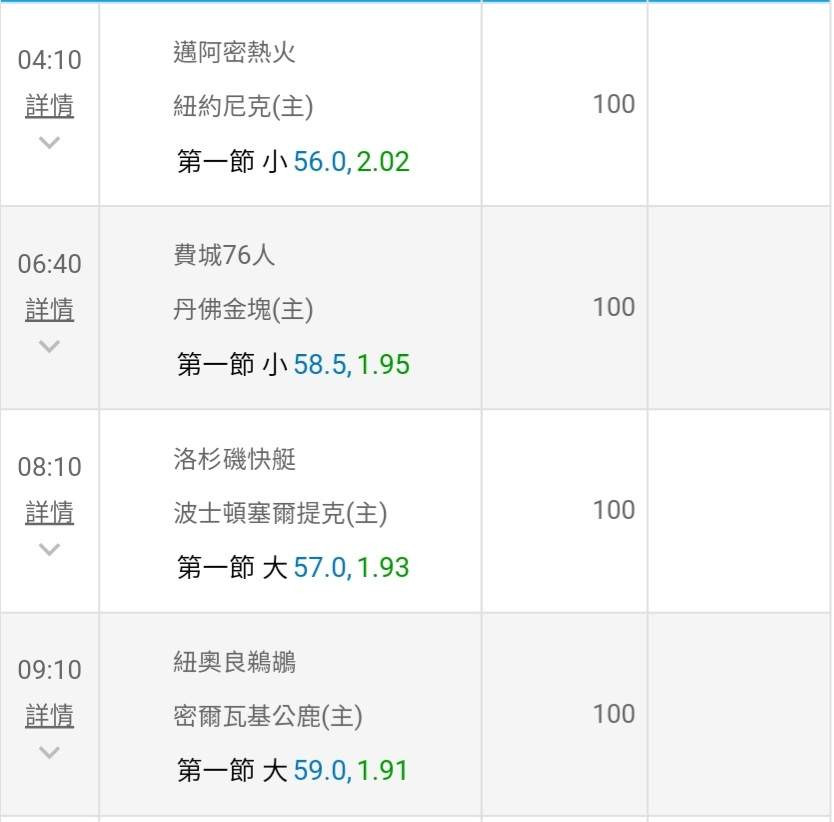Image resolution: width=834 pixels, height=822 pixels.
Task: Click team name 丹佛金塊(主)
Action: 243,309
